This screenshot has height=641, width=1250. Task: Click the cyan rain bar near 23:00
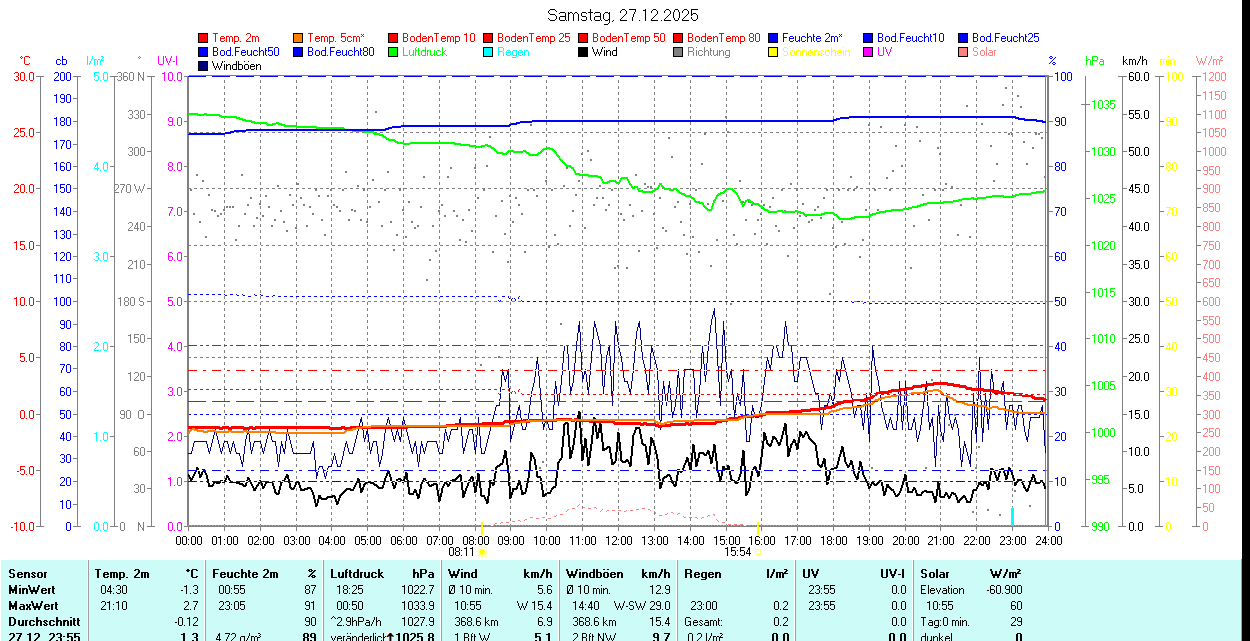(1012, 515)
